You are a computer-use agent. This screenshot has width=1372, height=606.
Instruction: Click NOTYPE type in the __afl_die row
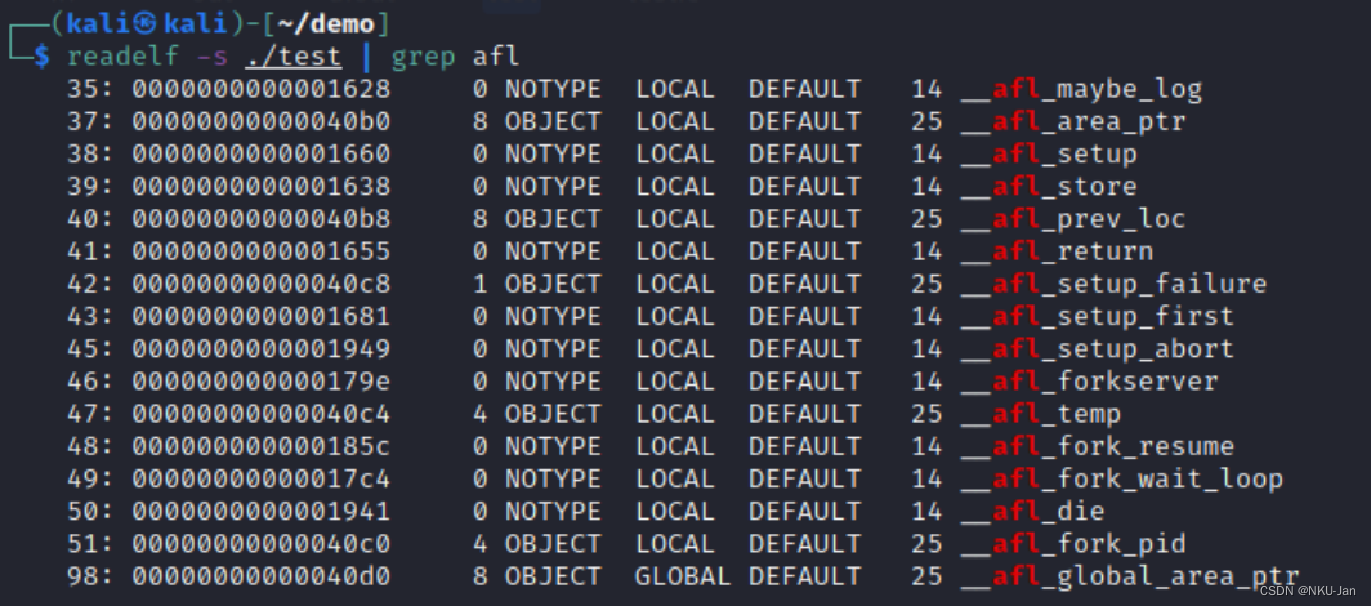(553, 511)
